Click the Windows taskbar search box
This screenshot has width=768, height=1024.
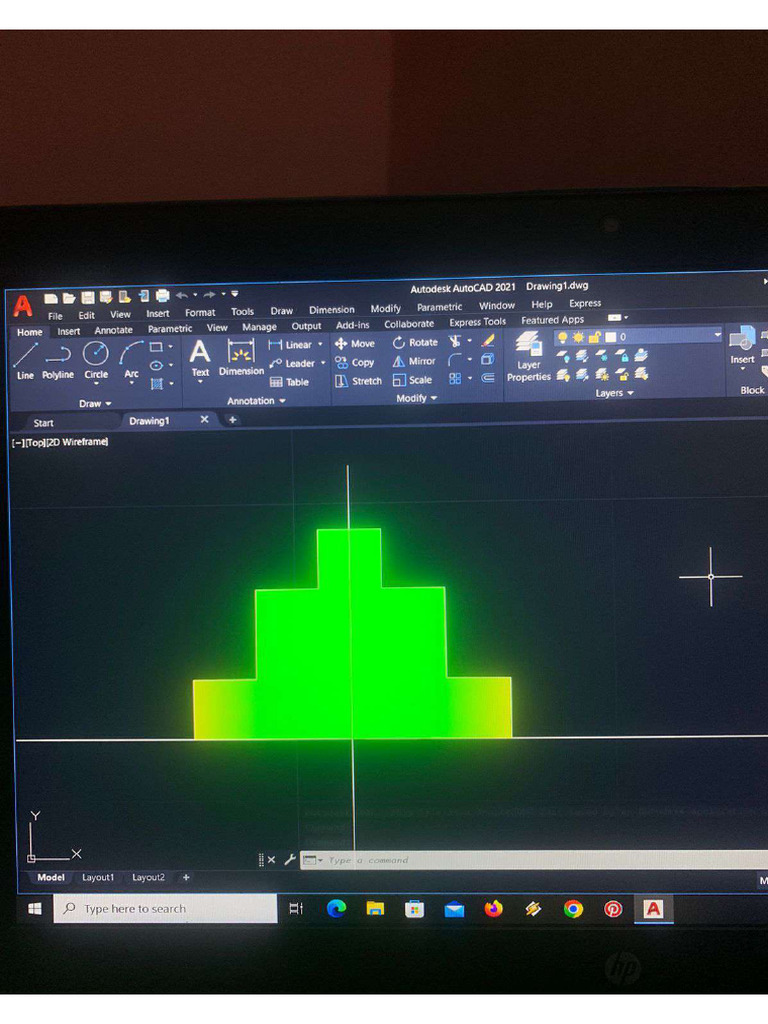(165, 908)
